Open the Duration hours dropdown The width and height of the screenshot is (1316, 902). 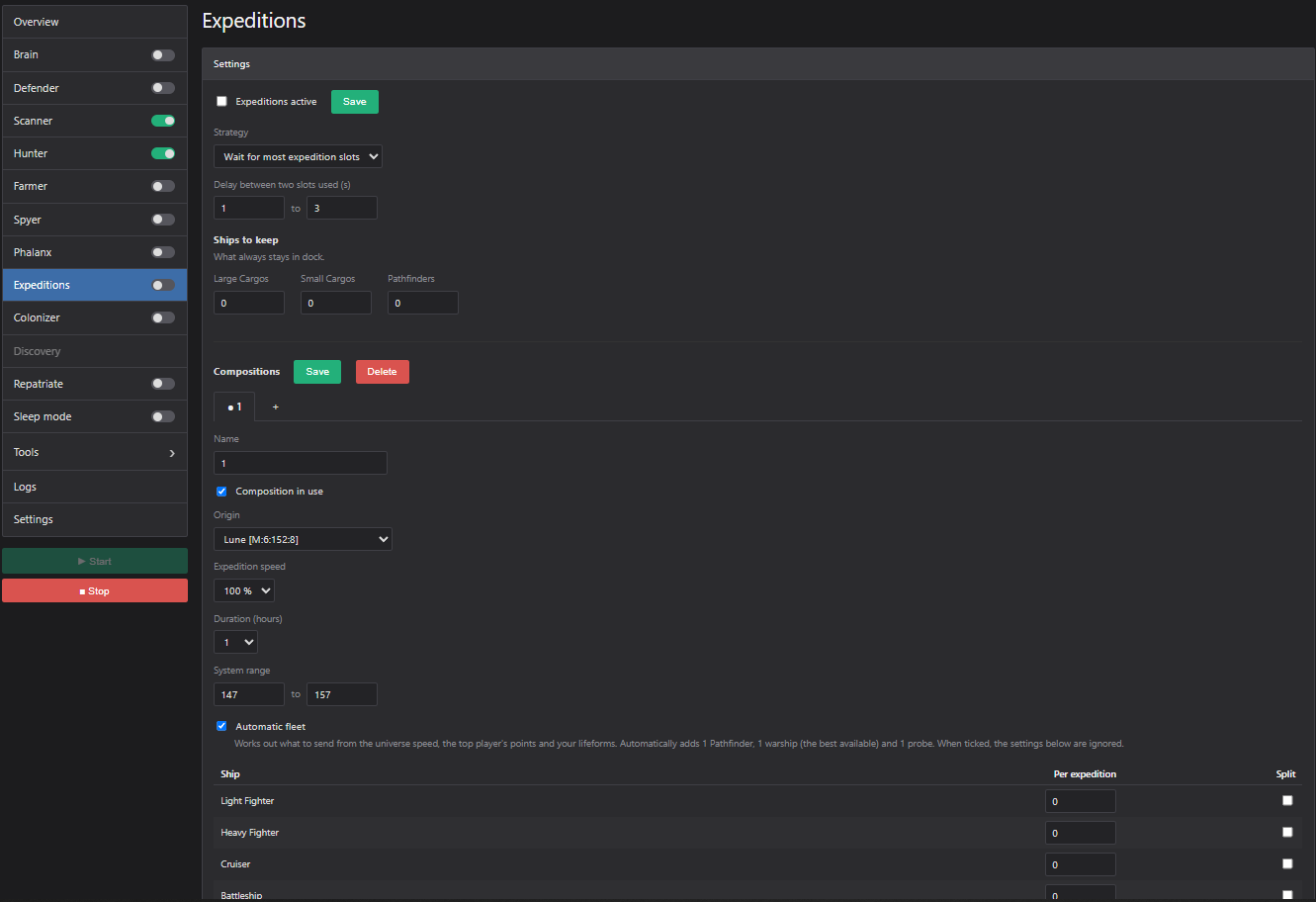click(235, 642)
